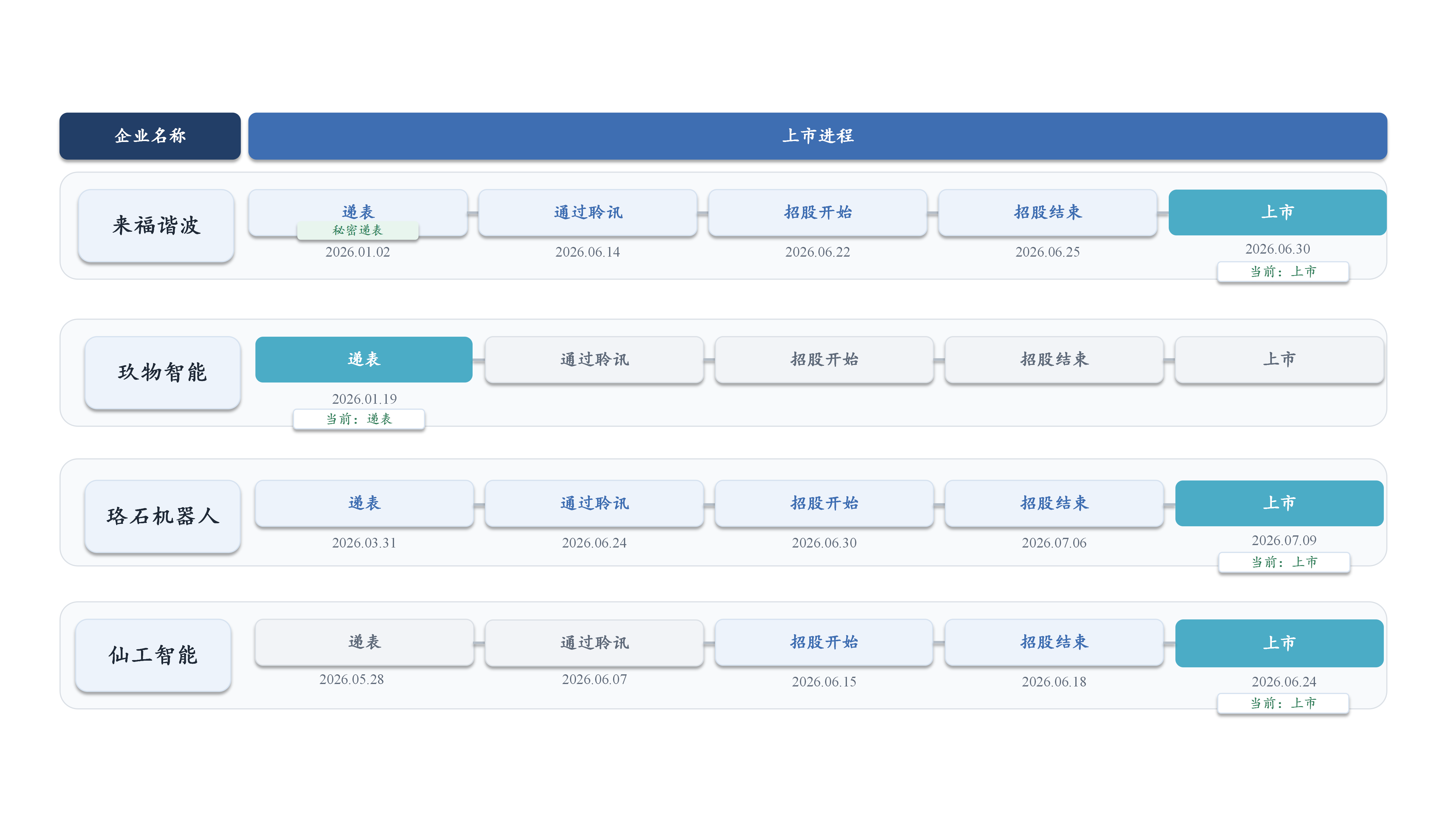This screenshot has width=1456, height=819.
Task: Click date 2026.01.02
Action: point(358,252)
